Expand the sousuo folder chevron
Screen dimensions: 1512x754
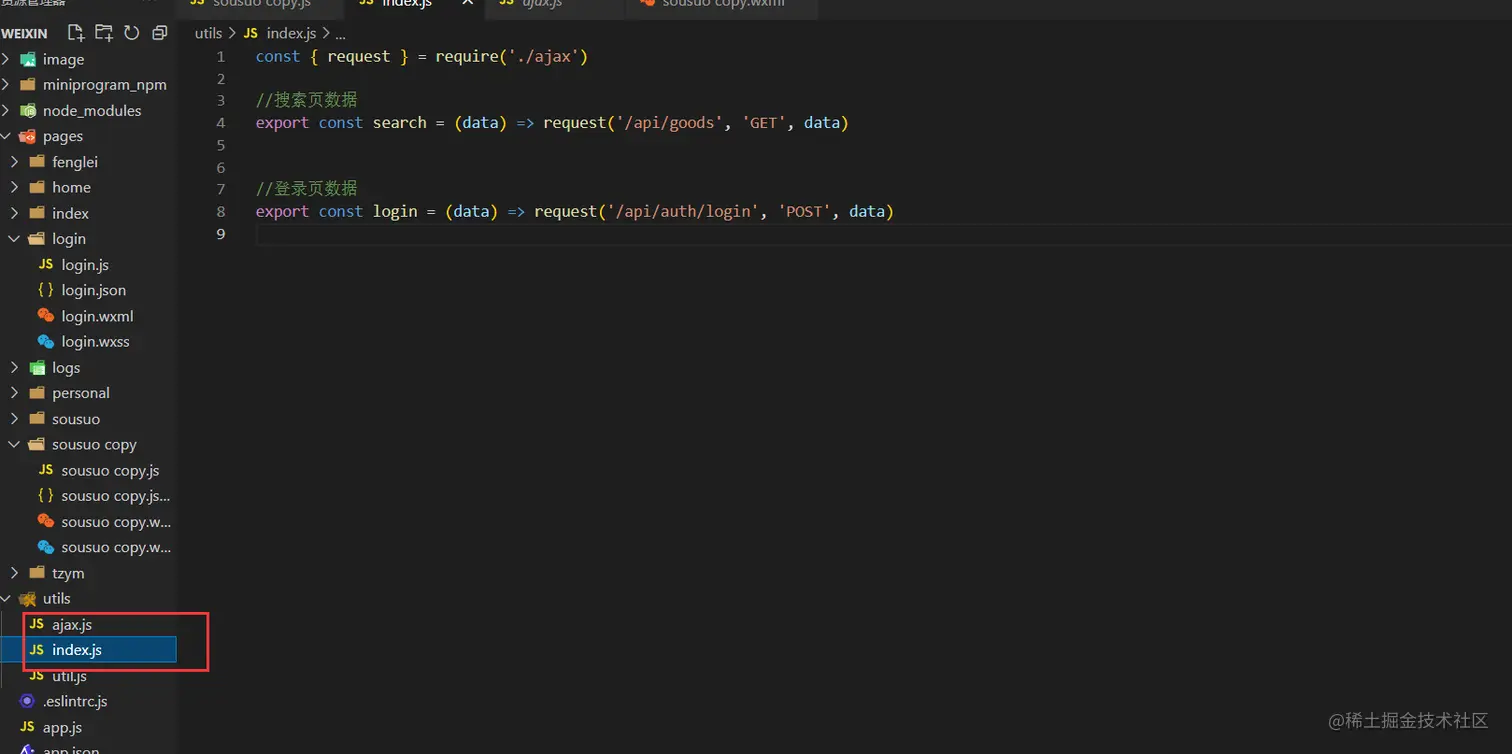[14, 419]
